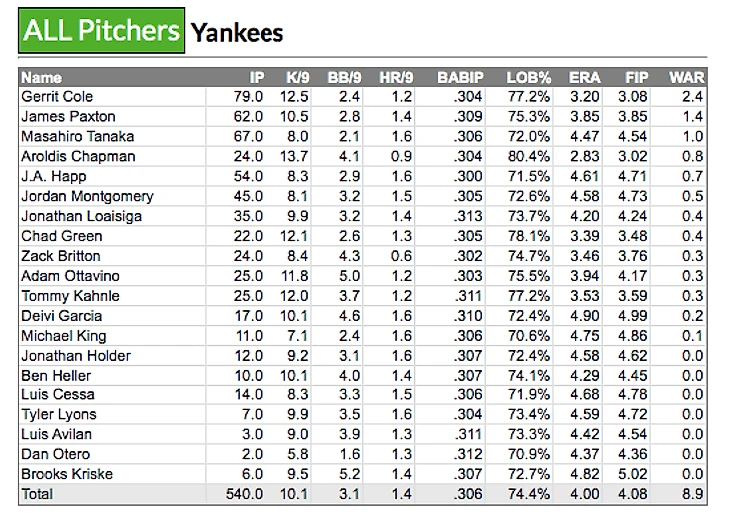730x519 pixels.
Task: Open Gerrit Cole player link
Action: 57,96
